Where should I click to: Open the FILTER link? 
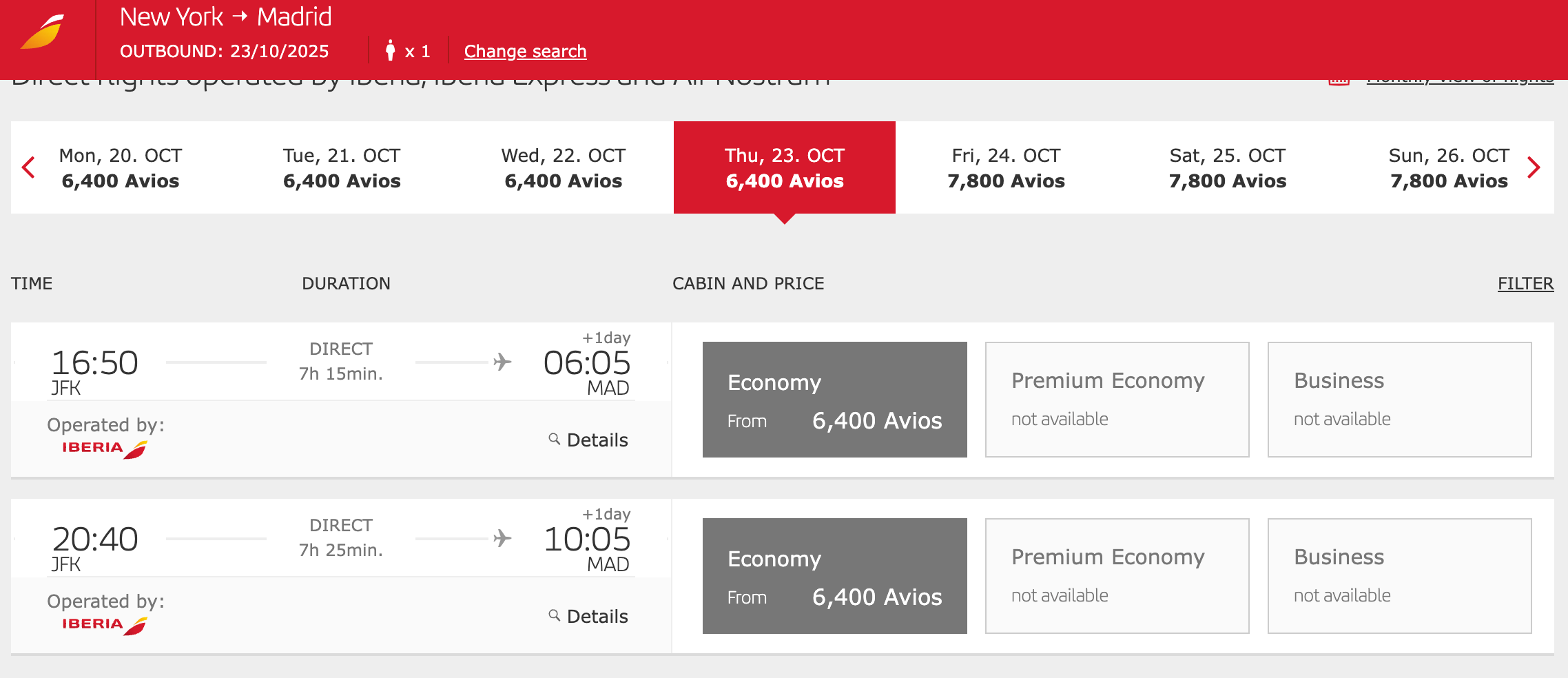tap(1525, 283)
